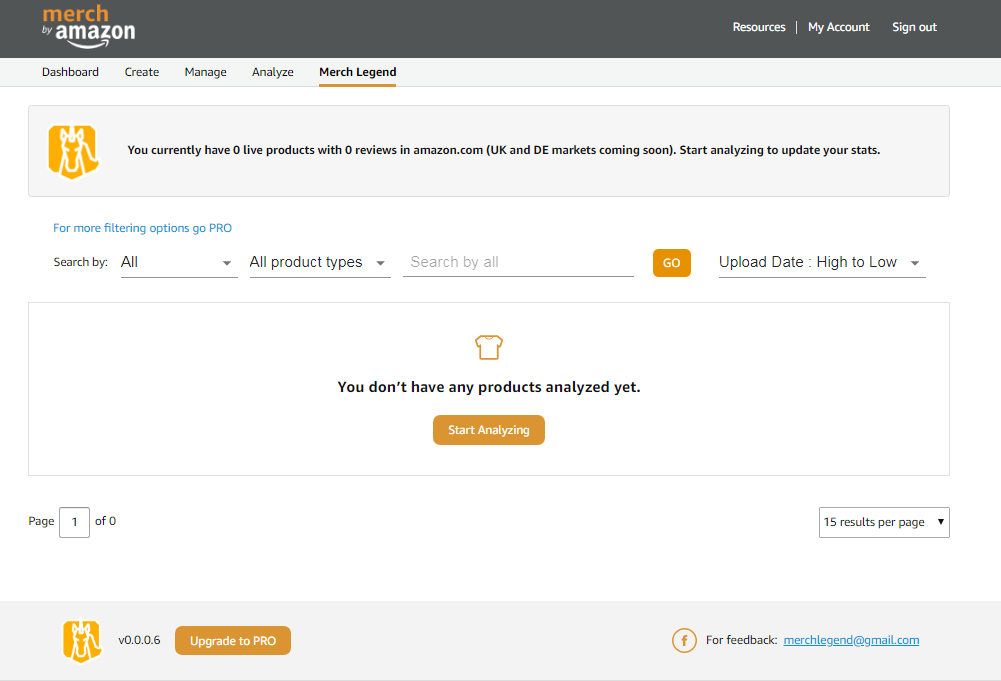The width and height of the screenshot is (1001, 681).
Task: Click the Upgrade to PRO button
Action: click(x=233, y=641)
